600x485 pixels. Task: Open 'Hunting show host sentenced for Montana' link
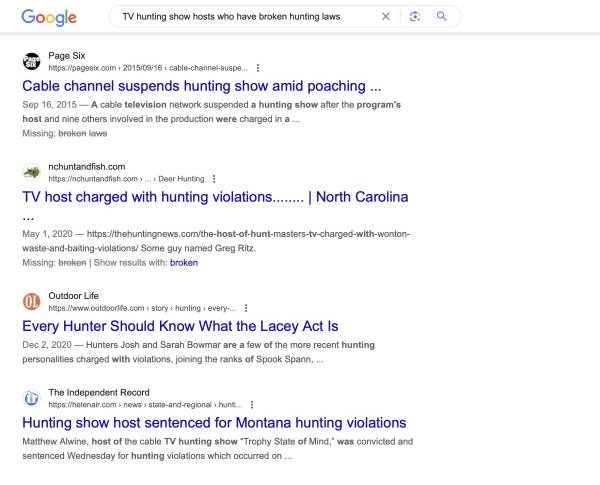click(214, 423)
